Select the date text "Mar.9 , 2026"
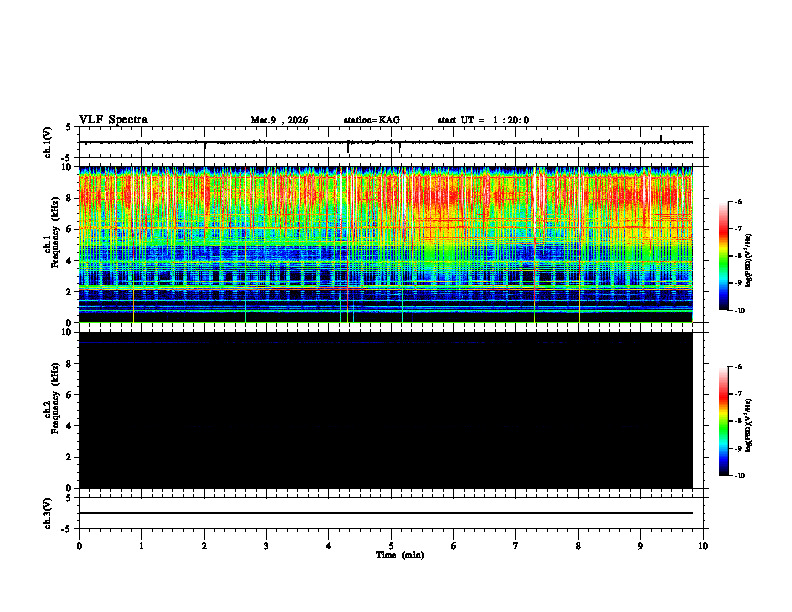This screenshot has height=612, width=792. (279, 120)
